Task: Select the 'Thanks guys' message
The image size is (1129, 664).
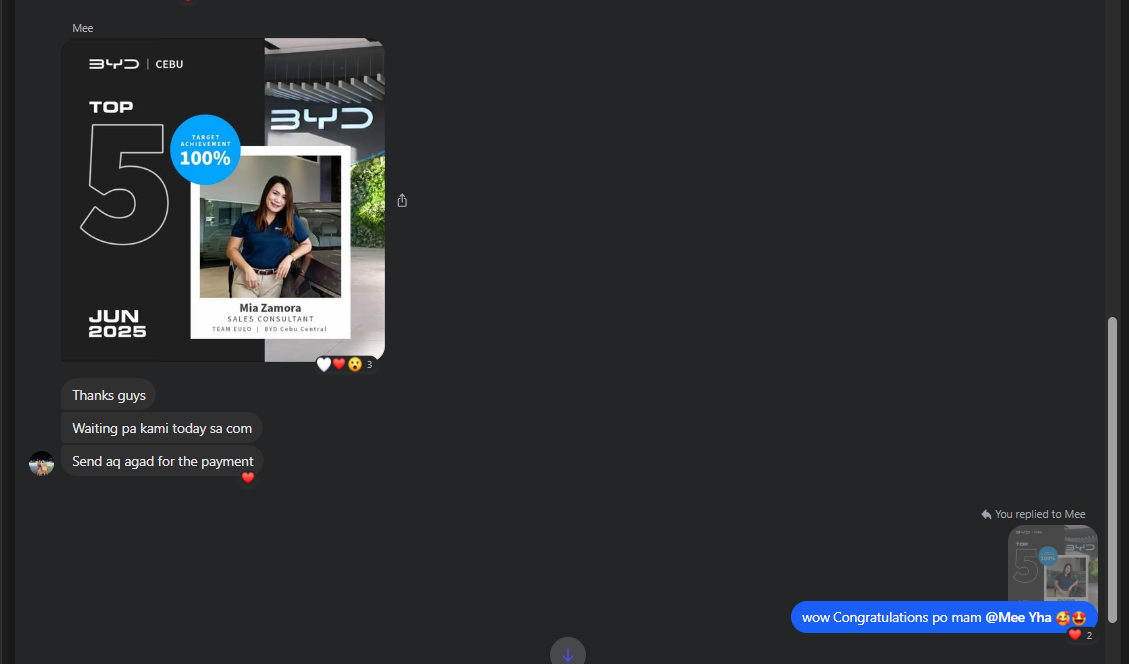Action: pos(108,395)
